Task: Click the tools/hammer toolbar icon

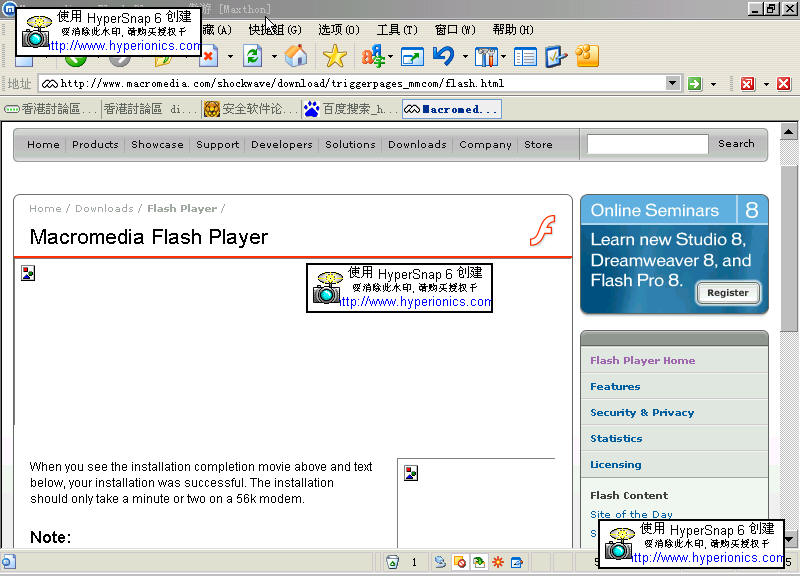Action: pos(486,57)
